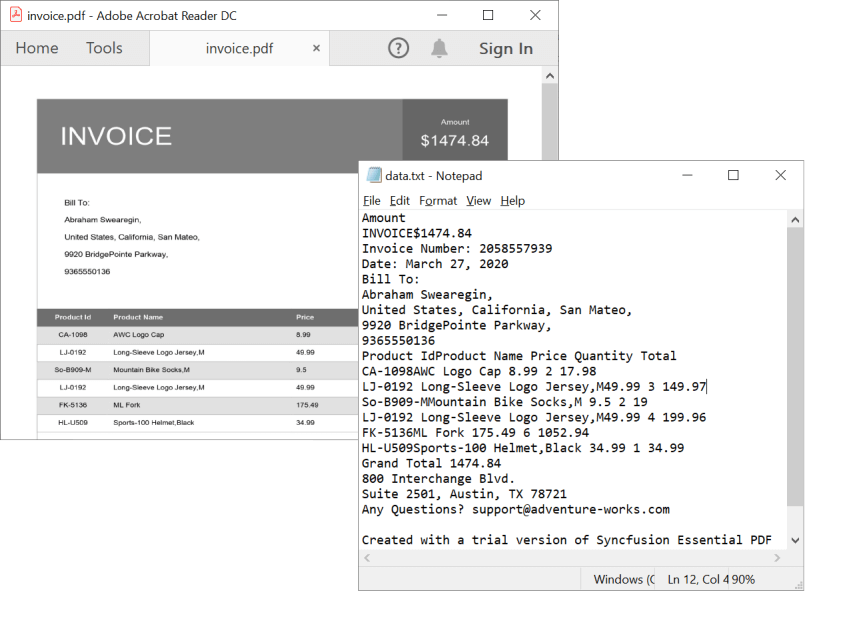Click support@adventure-works.com line in Notepad

516,509
